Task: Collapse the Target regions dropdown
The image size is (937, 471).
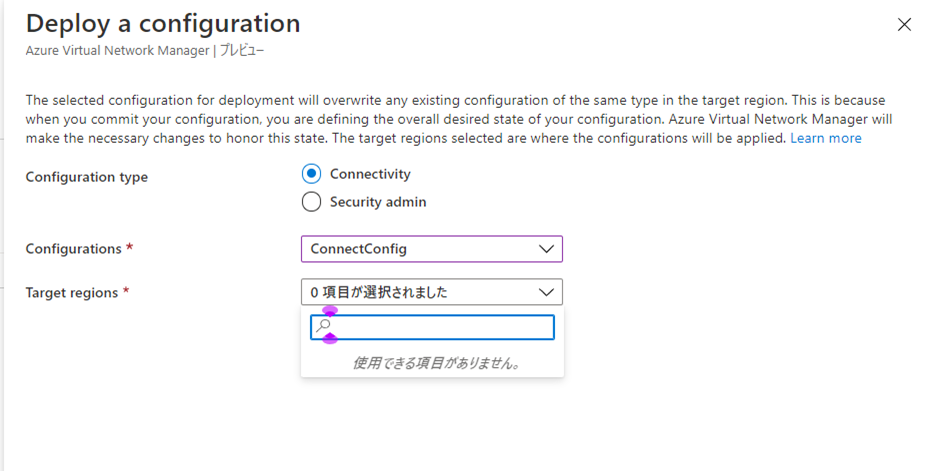Action: (420, 292)
